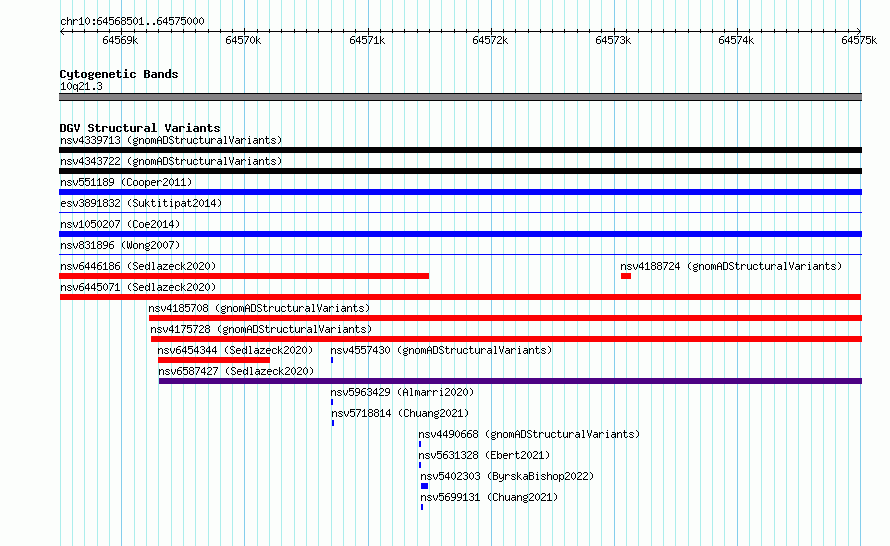Click the 64573k ruler tick label
890x546 pixels.
pyautogui.click(x=613, y=40)
